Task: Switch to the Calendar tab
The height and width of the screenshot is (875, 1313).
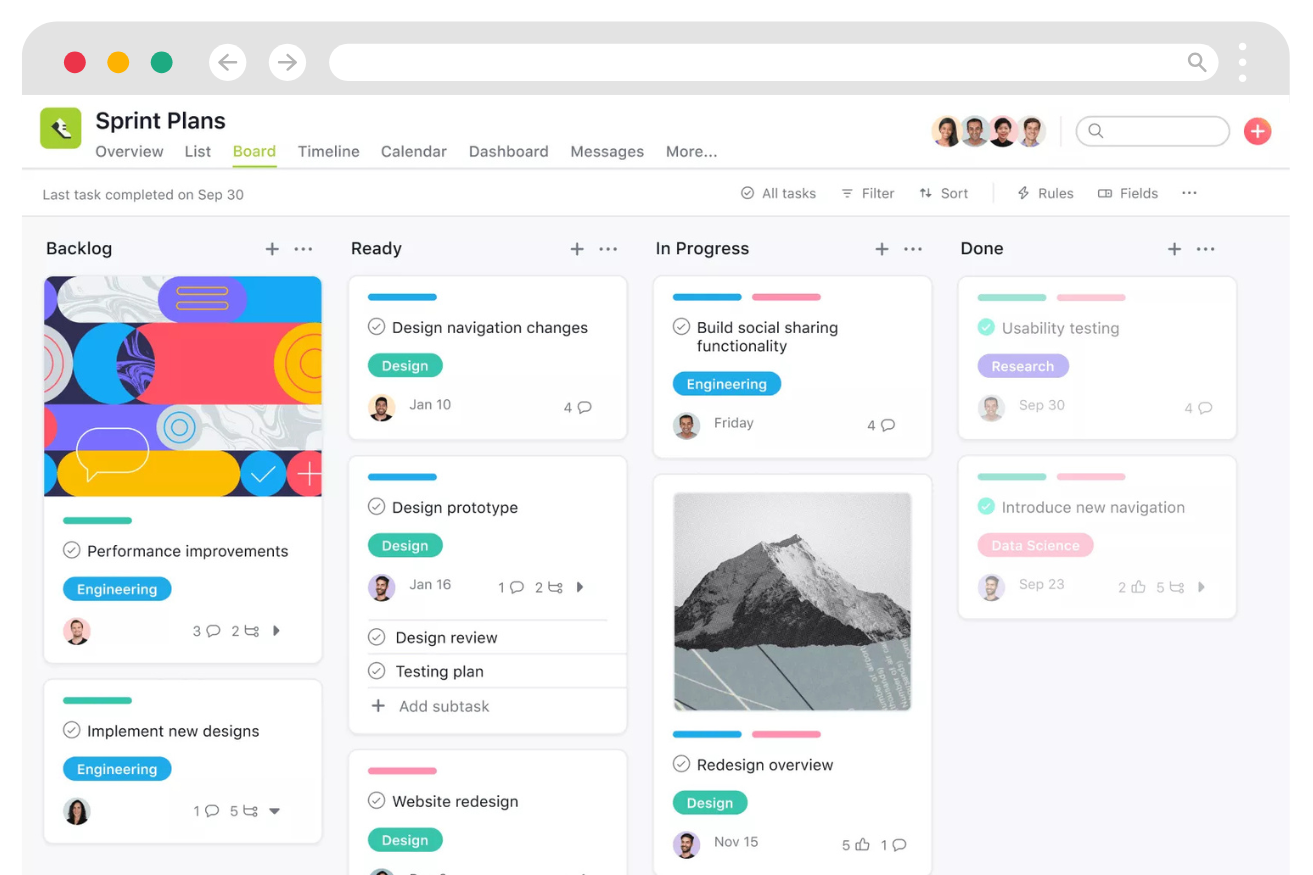Action: point(413,151)
